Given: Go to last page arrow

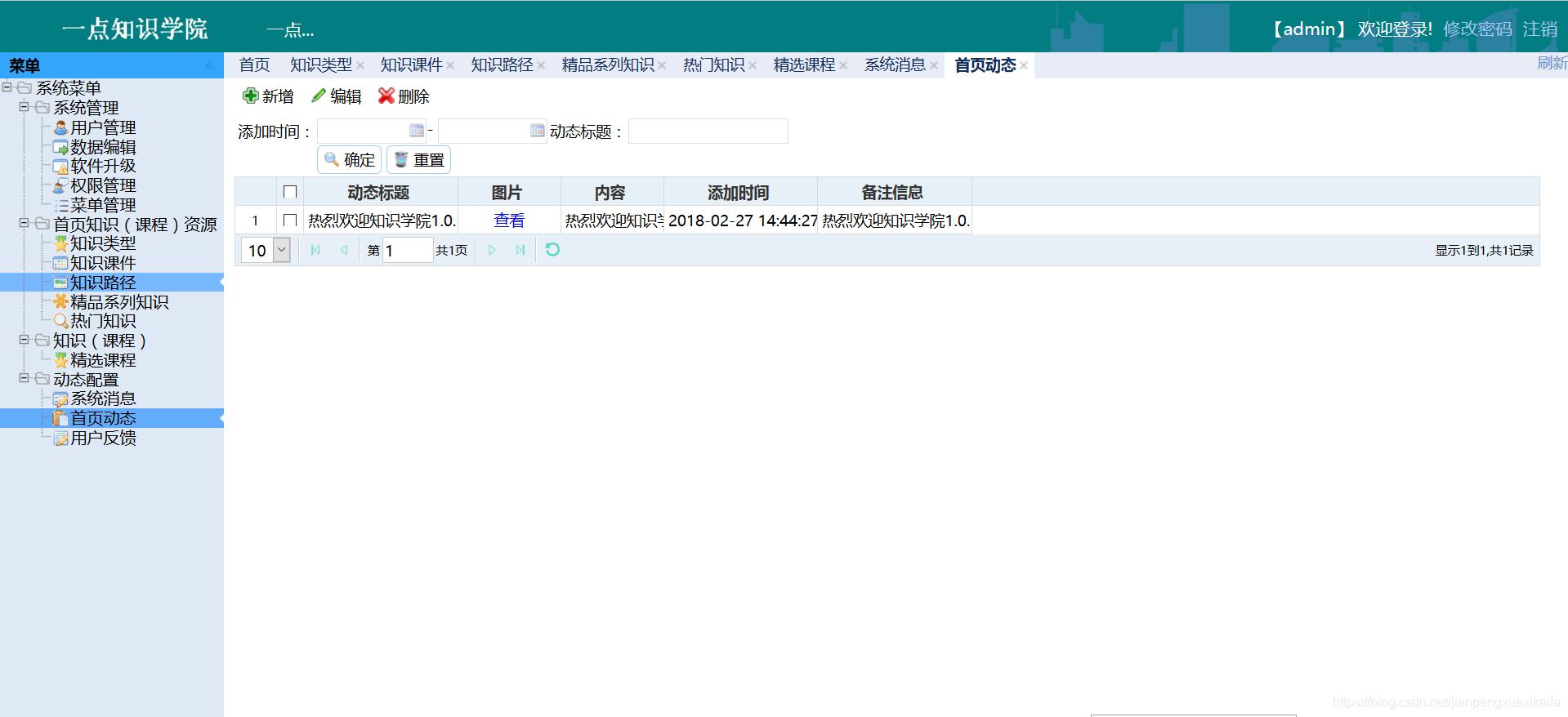Looking at the screenshot, I should pyautogui.click(x=520, y=250).
